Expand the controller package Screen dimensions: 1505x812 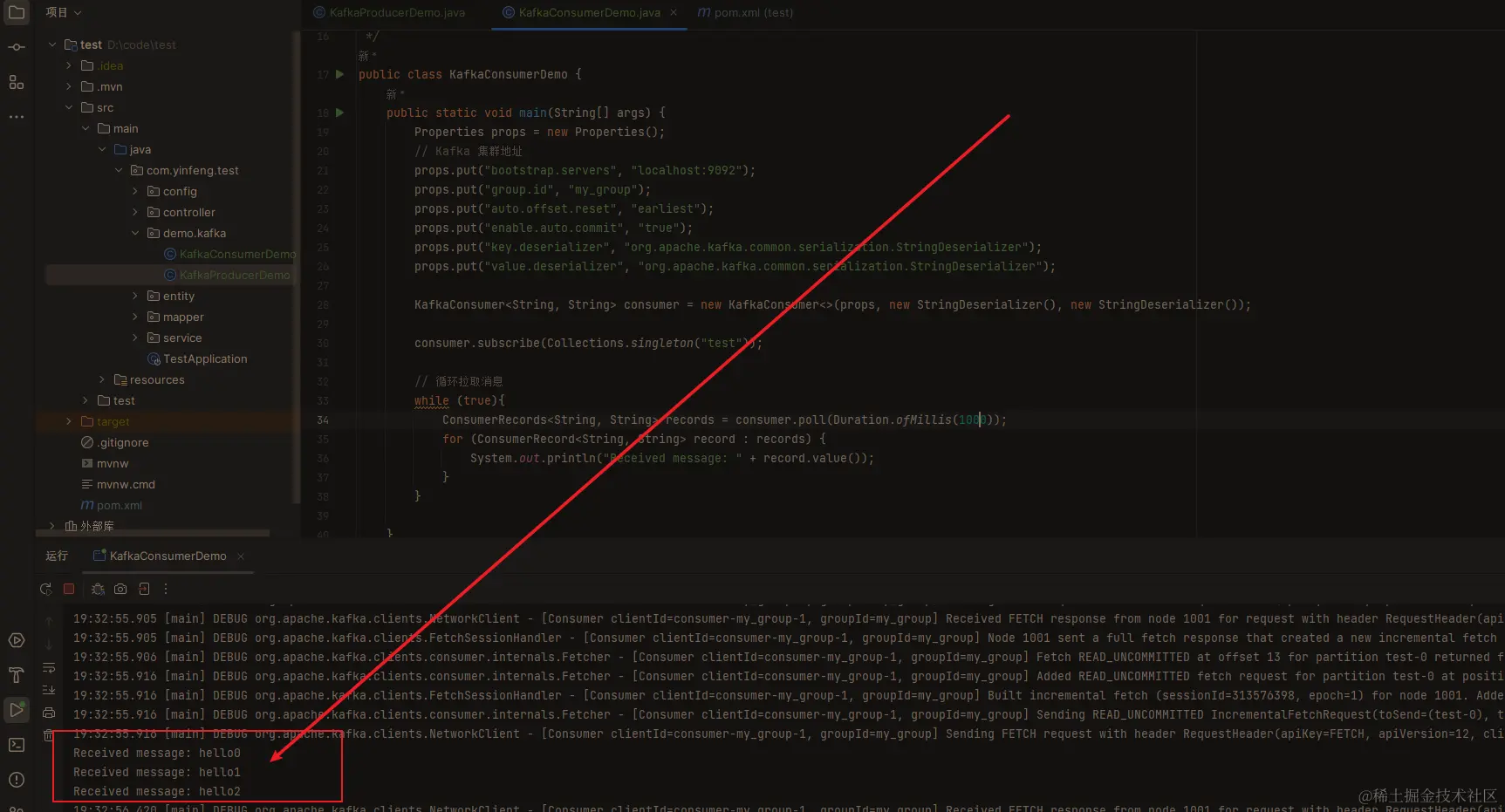[135, 212]
